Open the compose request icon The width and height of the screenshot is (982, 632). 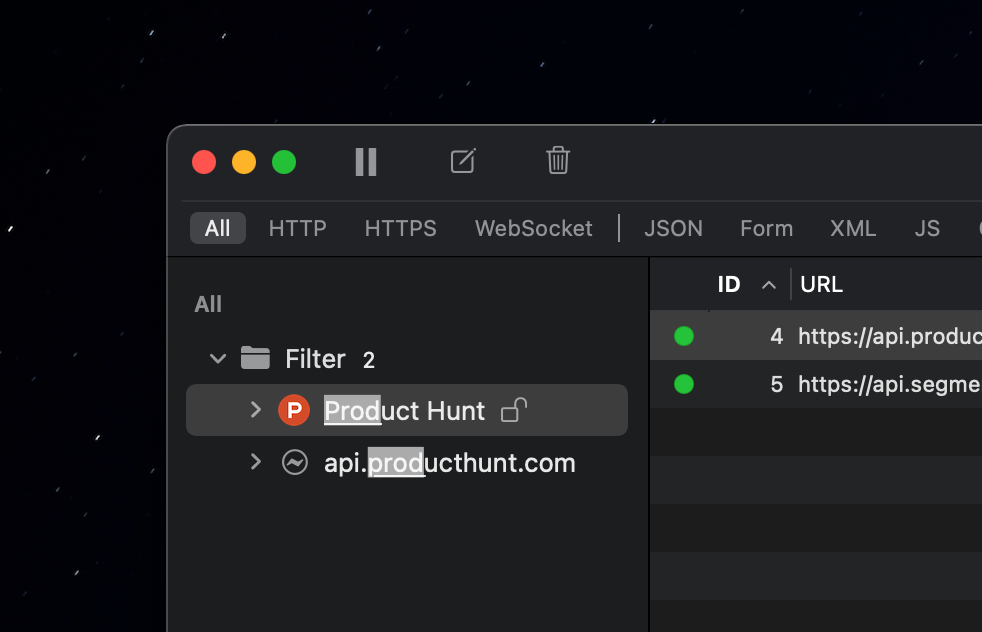463,161
